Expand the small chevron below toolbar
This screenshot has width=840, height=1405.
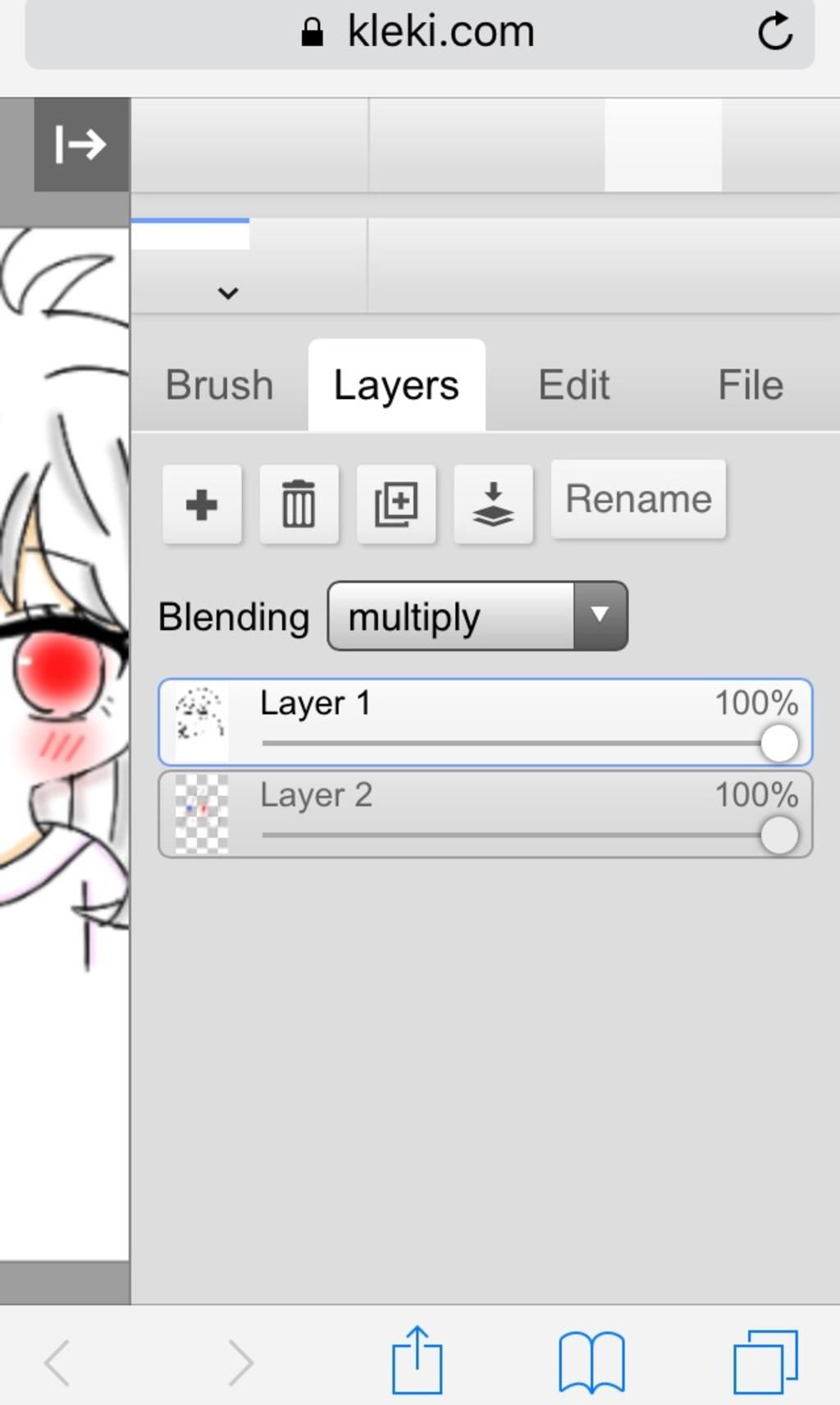[x=228, y=292]
